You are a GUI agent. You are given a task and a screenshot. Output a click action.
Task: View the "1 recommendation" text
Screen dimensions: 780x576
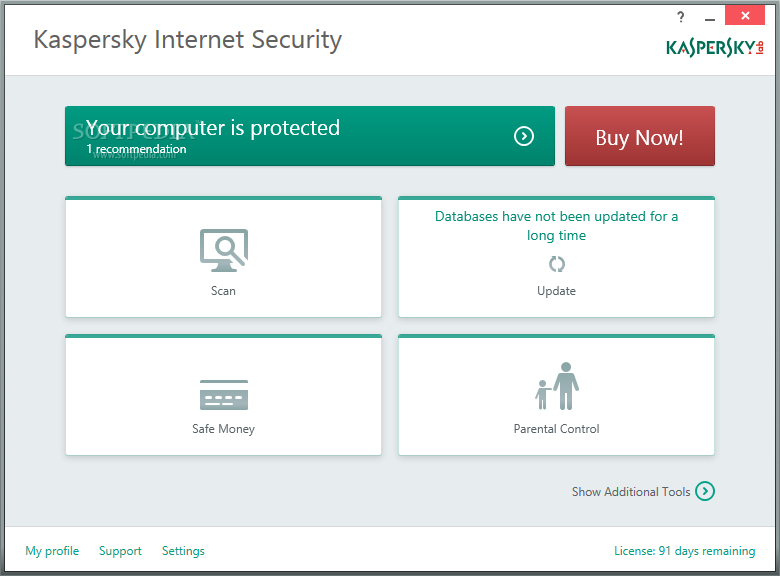[x=136, y=150]
